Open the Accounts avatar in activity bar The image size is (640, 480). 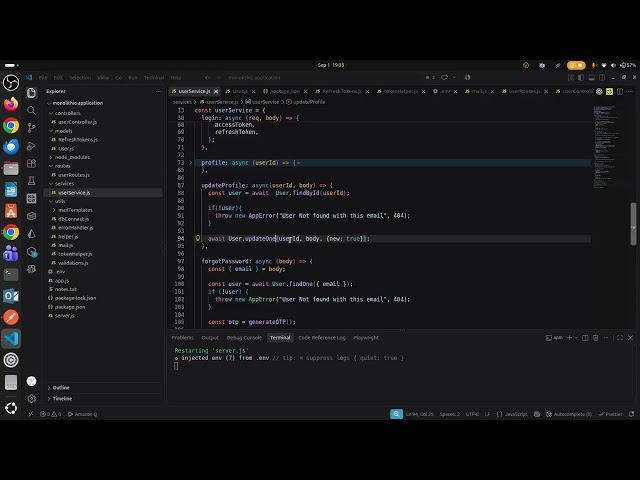pyautogui.click(x=31, y=381)
